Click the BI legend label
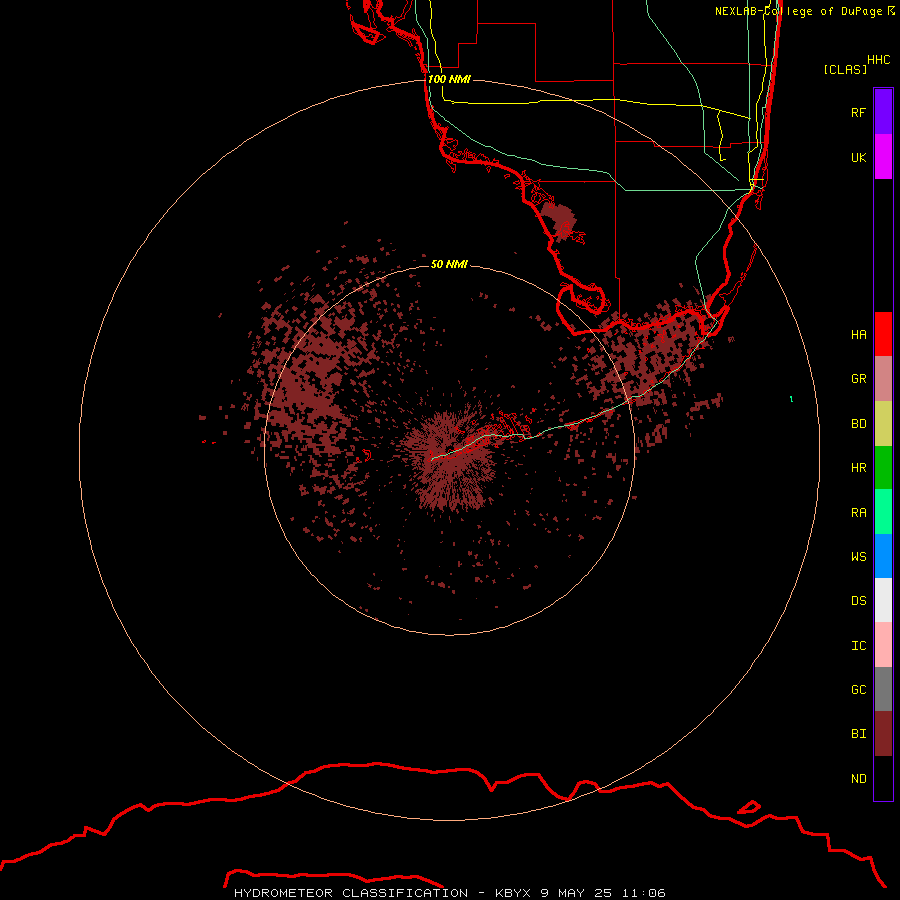The image size is (900, 900). click(x=858, y=734)
